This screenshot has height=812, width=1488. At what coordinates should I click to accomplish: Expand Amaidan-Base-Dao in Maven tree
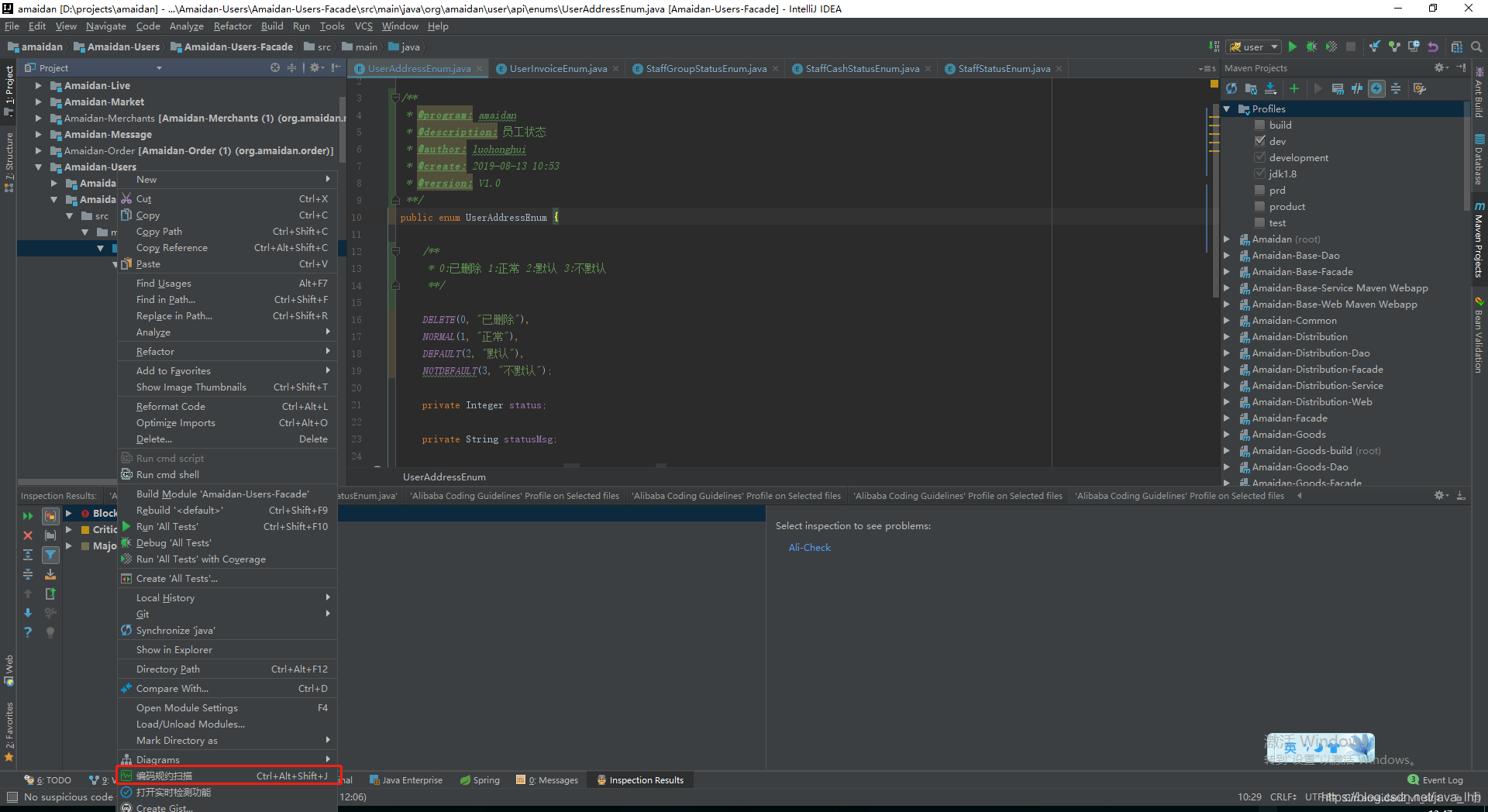pos(1227,255)
